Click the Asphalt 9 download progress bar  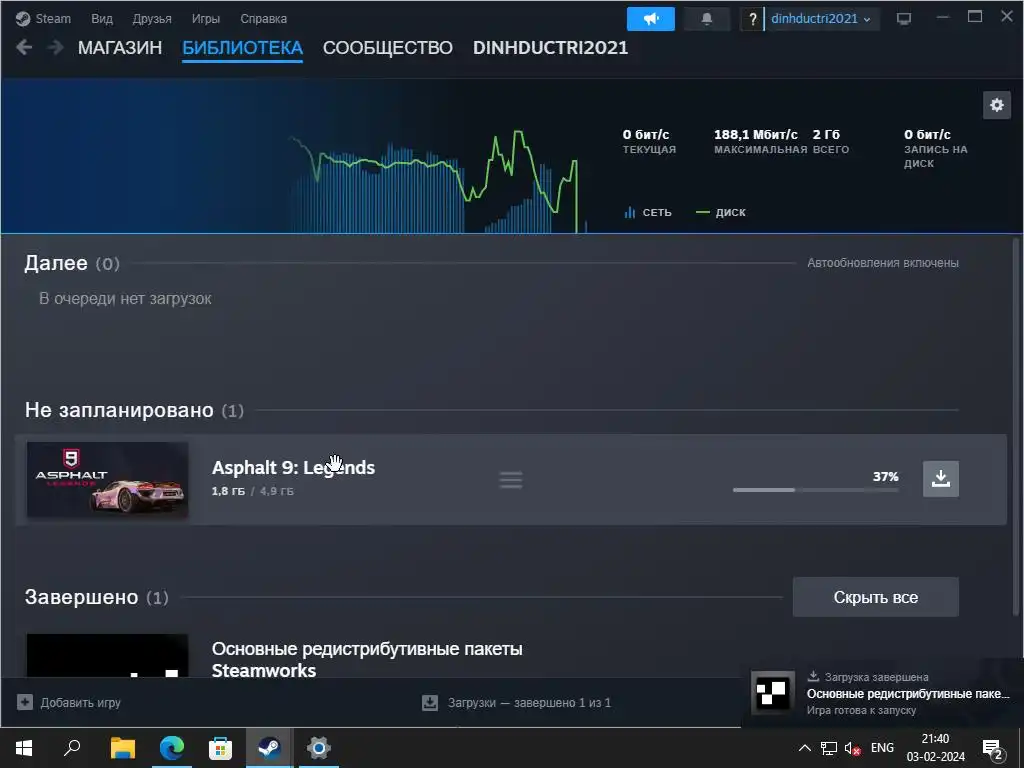(815, 490)
